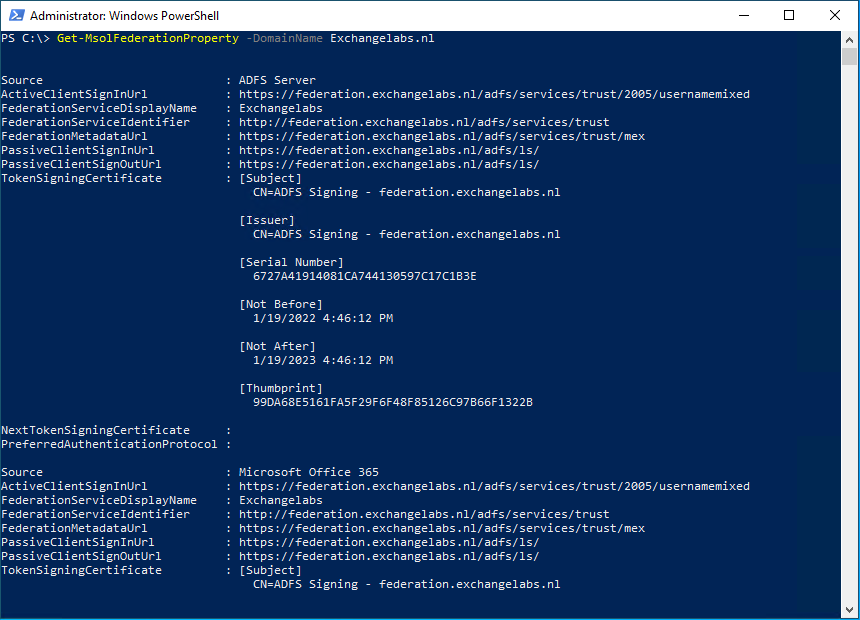Viewport: 860px width, 620px height.
Task: Click the vertical scrollbar thumb
Action: click(x=849, y=56)
